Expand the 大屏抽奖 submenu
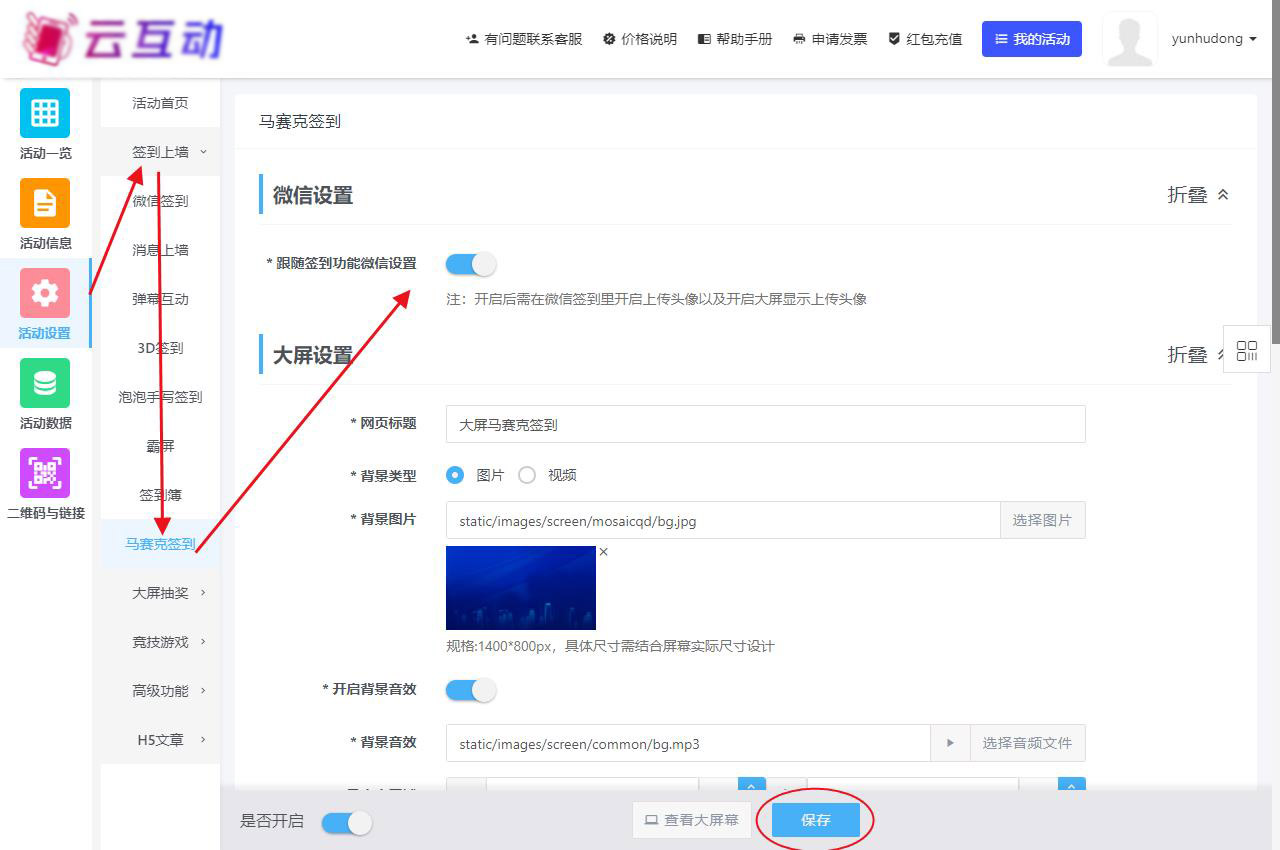This screenshot has width=1280, height=850. pos(168,593)
